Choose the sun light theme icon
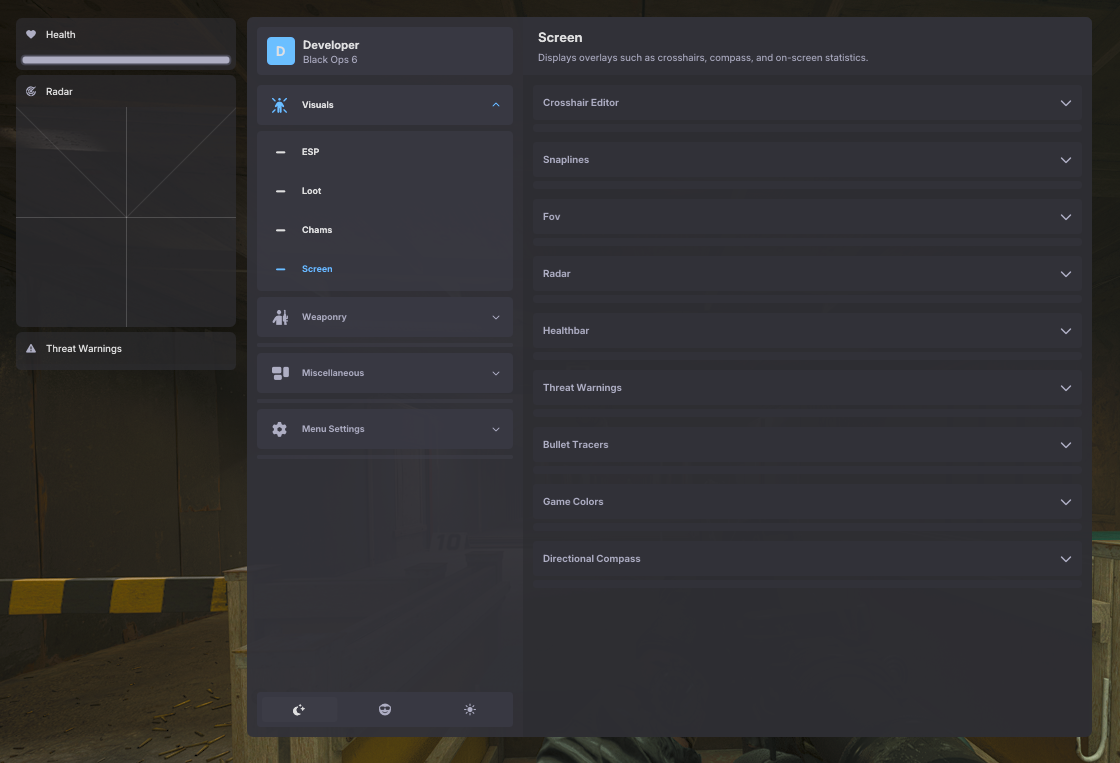The height and width of the screenshot is (763, 1120). click(470, 710)
